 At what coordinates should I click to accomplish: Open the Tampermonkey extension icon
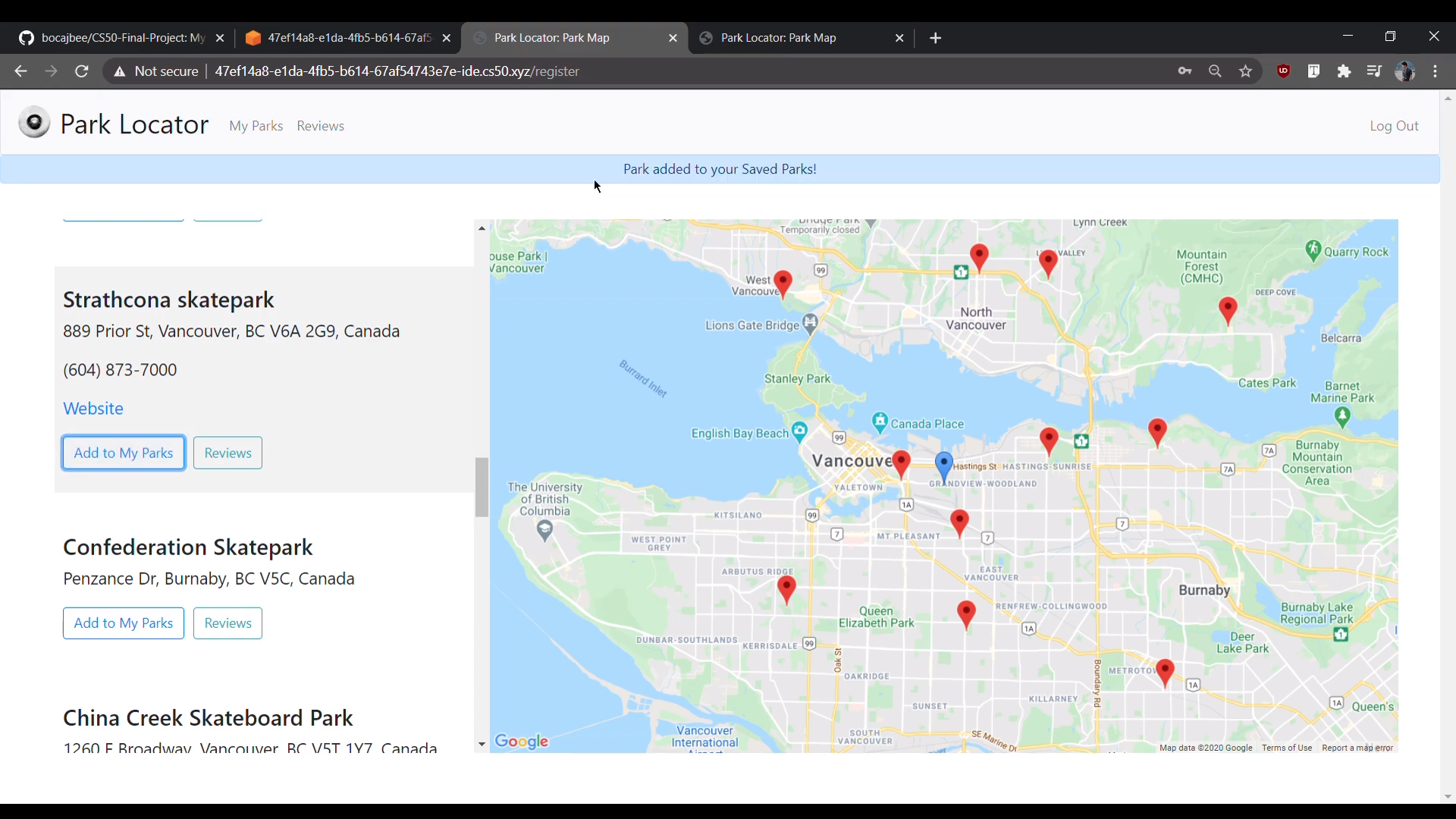1314,71
